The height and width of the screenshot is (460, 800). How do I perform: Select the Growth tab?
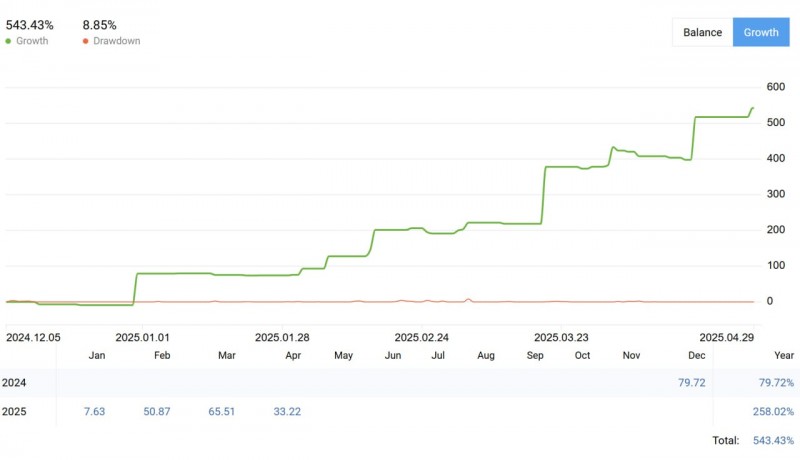760,32
